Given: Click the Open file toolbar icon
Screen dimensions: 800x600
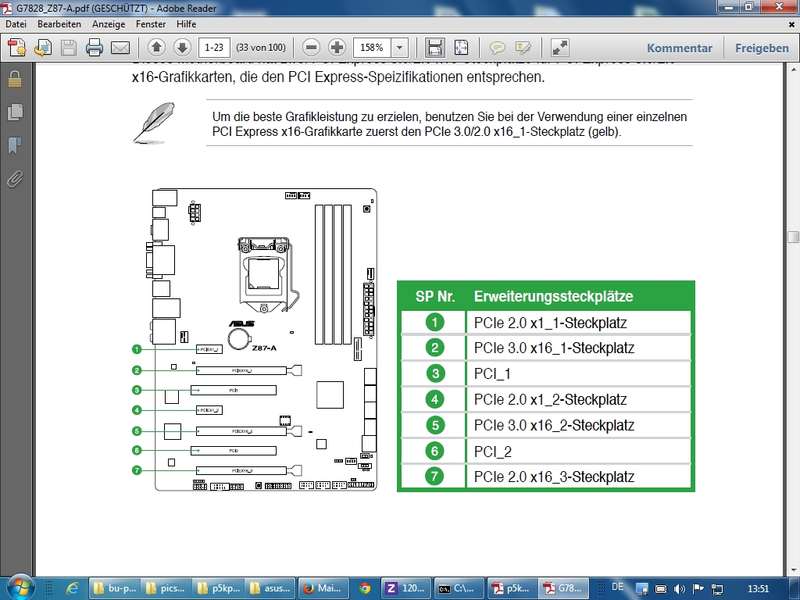Looking at the screenshot, I should (x=43, y=48).
